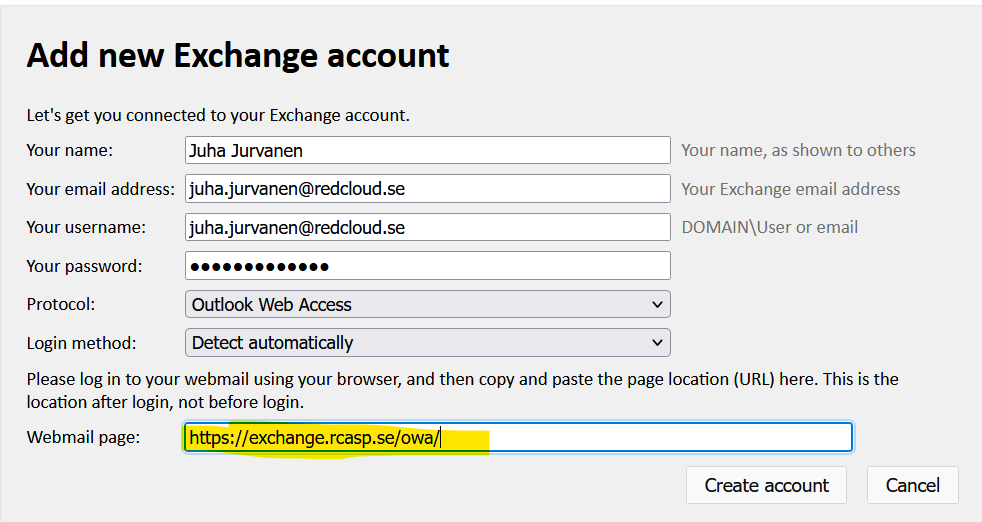Click the "Your name, as shown to others" hint

click(798, 150)
